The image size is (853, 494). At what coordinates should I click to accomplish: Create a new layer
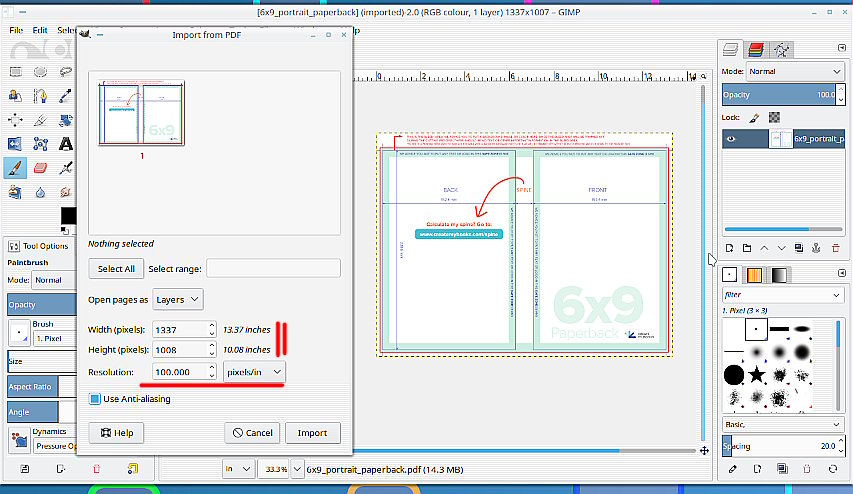pos(730,248)
